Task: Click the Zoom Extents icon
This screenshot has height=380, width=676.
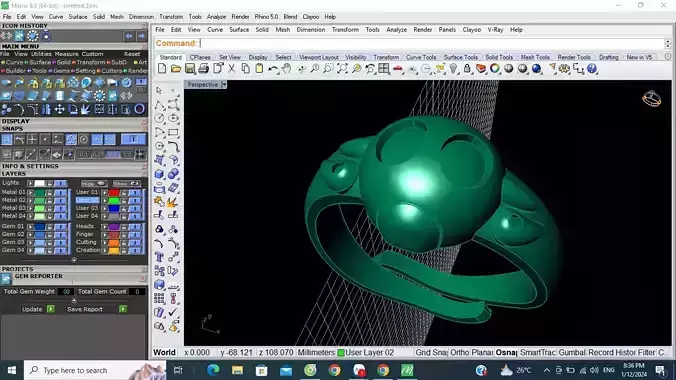Action: click(342, 69)
